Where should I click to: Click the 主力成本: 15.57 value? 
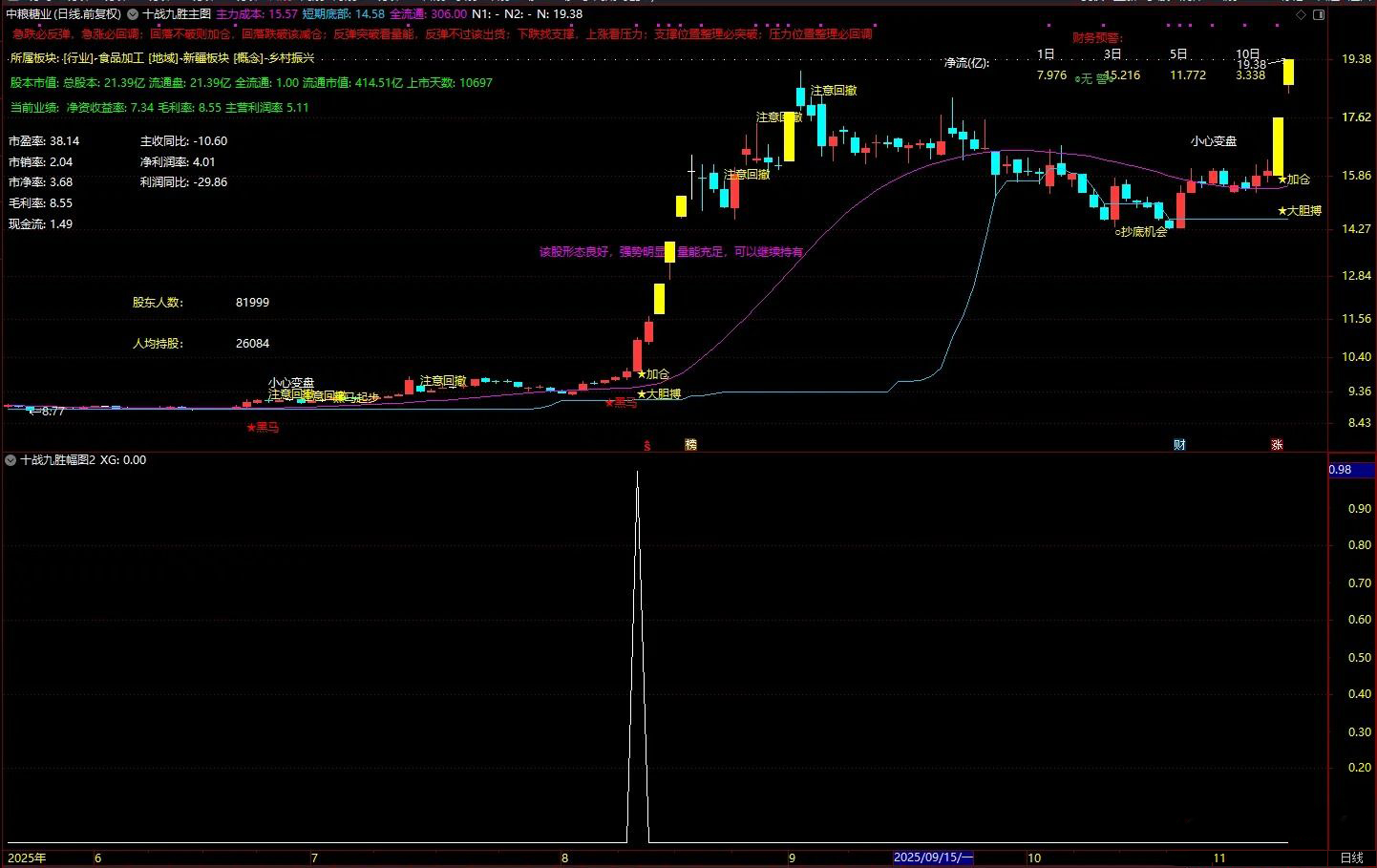[x=257, y=14]
